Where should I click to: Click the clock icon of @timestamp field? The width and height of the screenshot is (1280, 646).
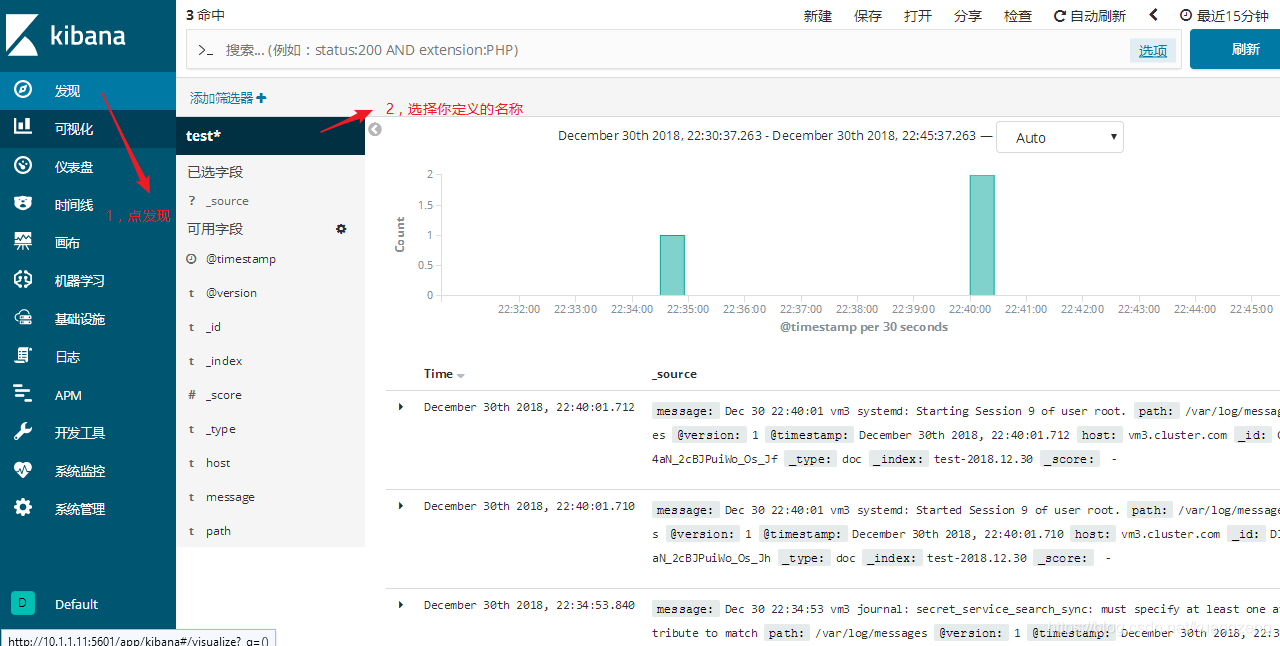(x=192, y=259)
